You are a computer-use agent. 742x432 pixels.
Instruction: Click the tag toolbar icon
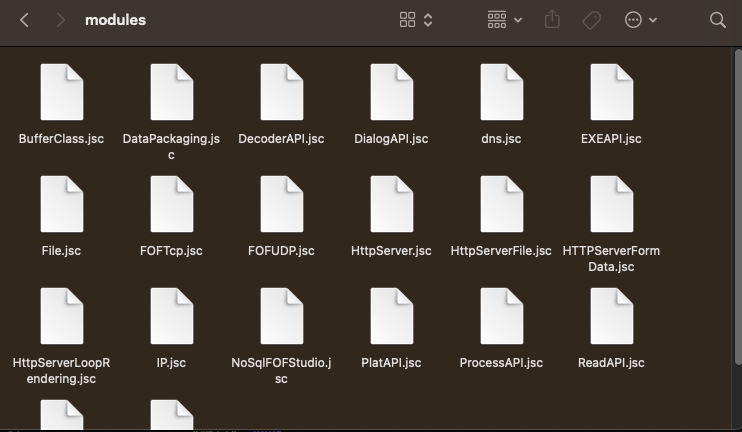point(592,20)
